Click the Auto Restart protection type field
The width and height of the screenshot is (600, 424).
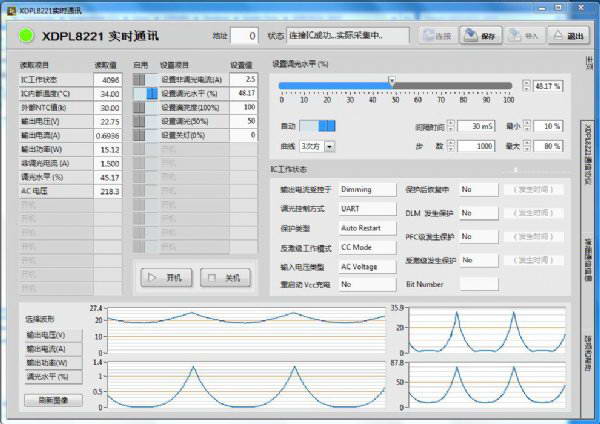[x=367, y=228]
